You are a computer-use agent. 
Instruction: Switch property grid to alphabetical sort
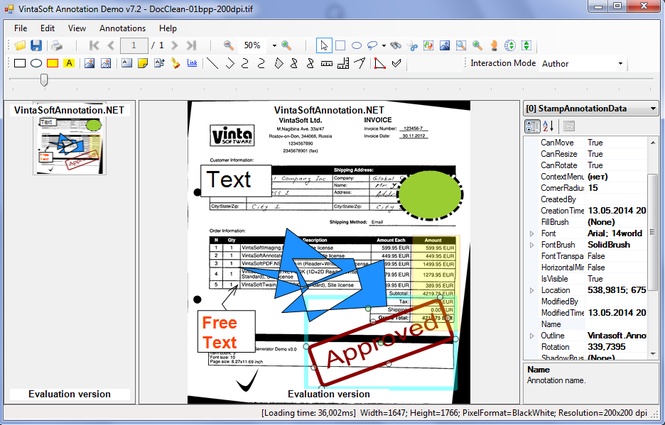tap(548, 126)
